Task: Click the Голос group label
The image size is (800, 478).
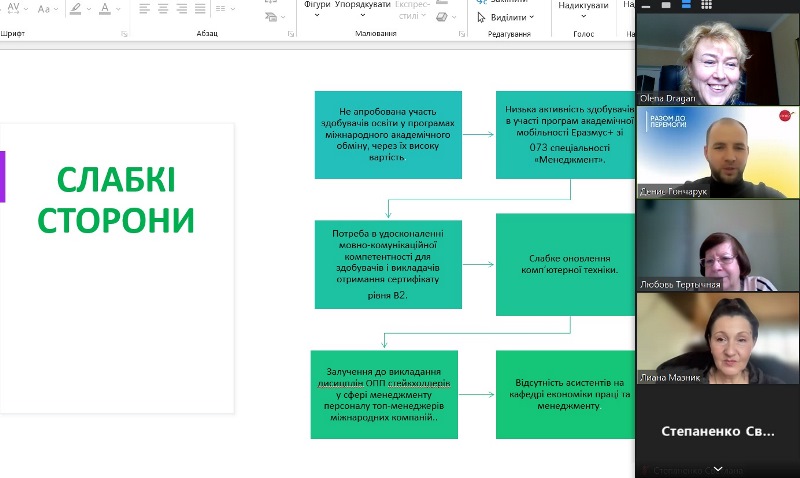Action: tap(584, 34)
